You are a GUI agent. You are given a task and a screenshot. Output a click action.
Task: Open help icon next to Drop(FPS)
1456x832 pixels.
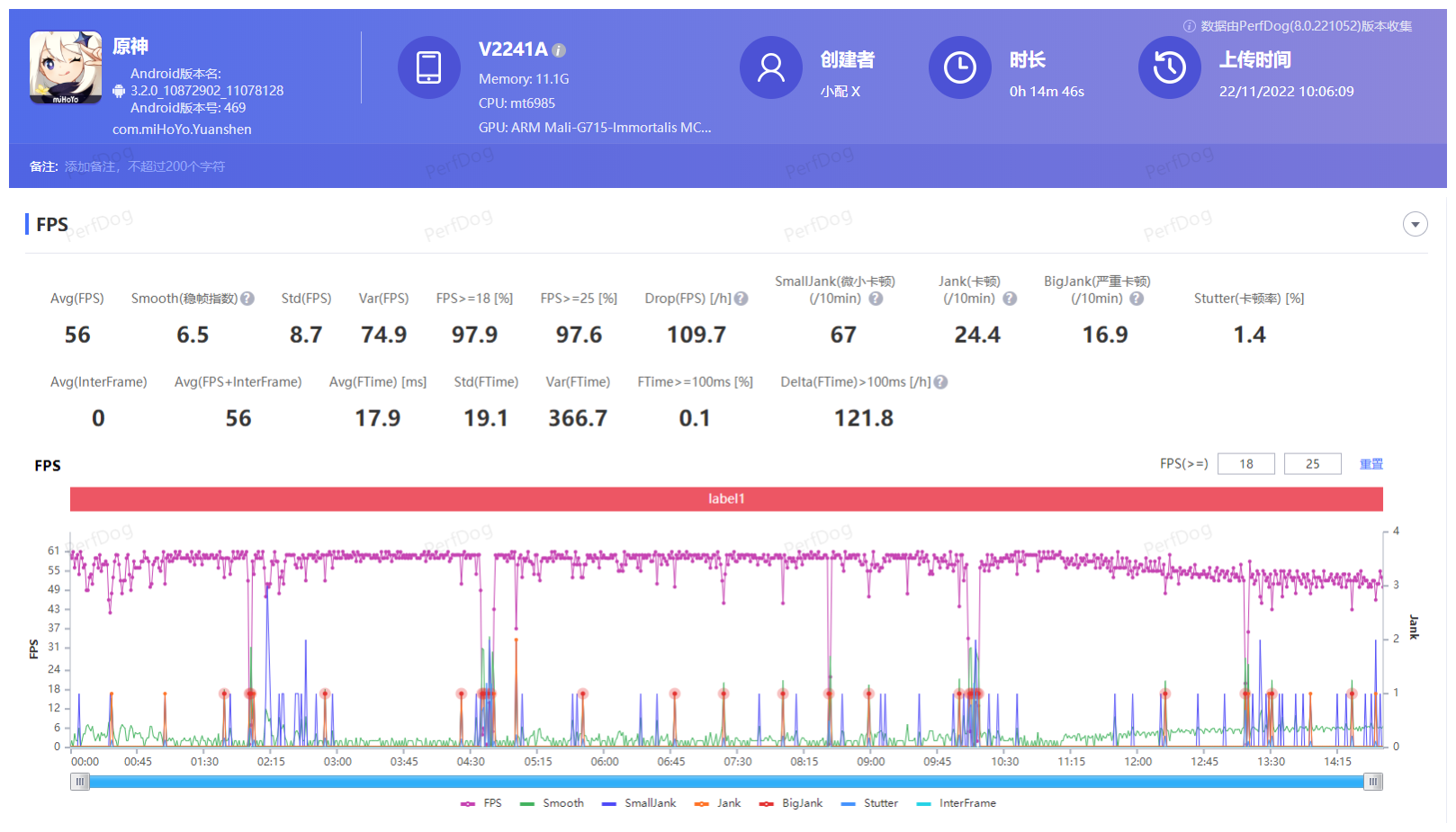(741, 299)
